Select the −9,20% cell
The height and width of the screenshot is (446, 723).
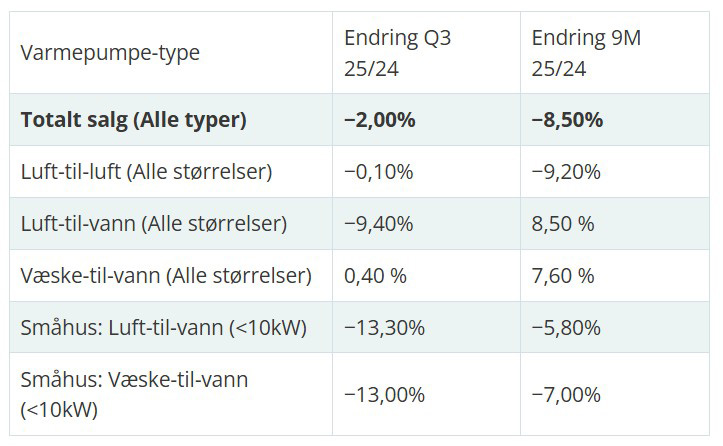click(x=566, y=172)
